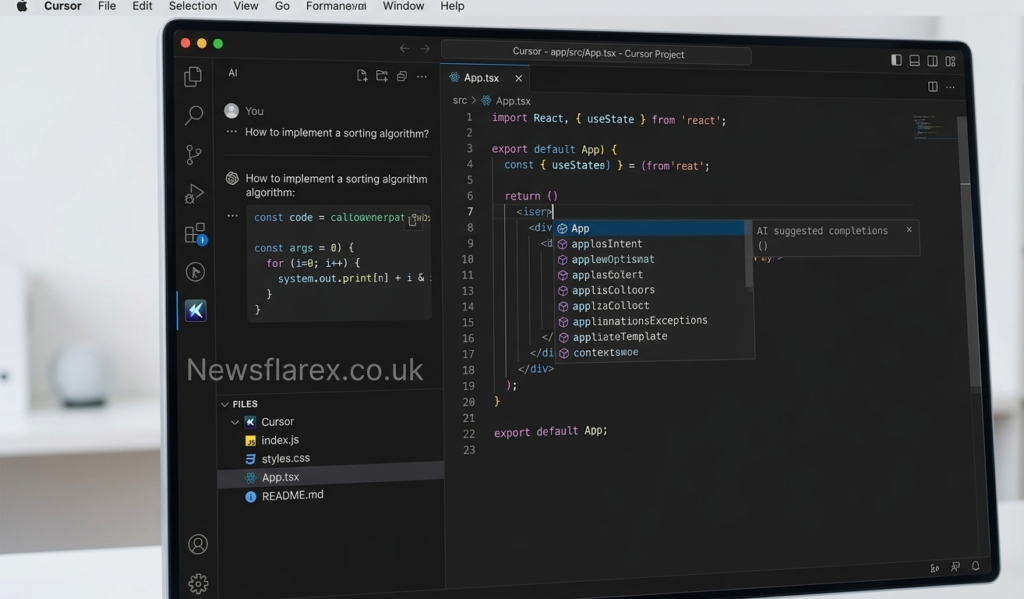Open the Search view
Viewport: 1024px width, 599px height.
195,115
